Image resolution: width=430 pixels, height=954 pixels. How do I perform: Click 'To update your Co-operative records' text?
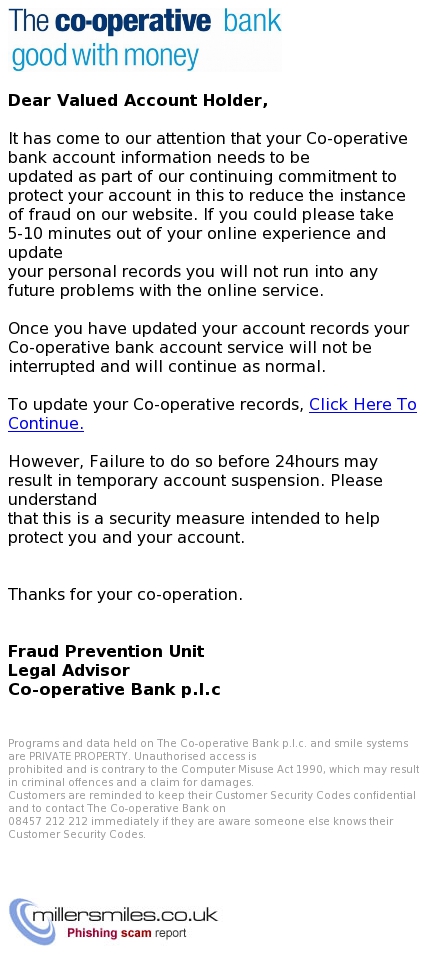(x=156, y=405)
